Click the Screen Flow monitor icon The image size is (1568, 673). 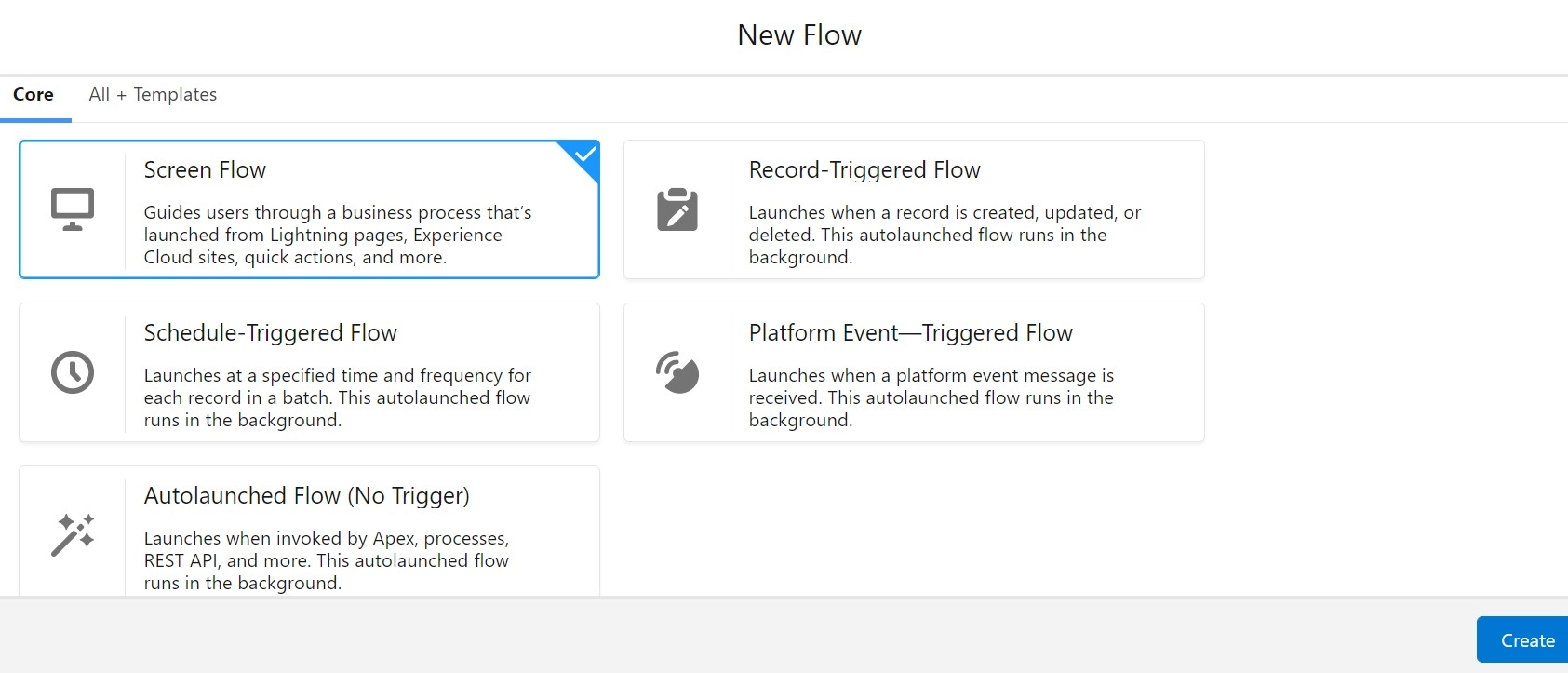(73, 209)
